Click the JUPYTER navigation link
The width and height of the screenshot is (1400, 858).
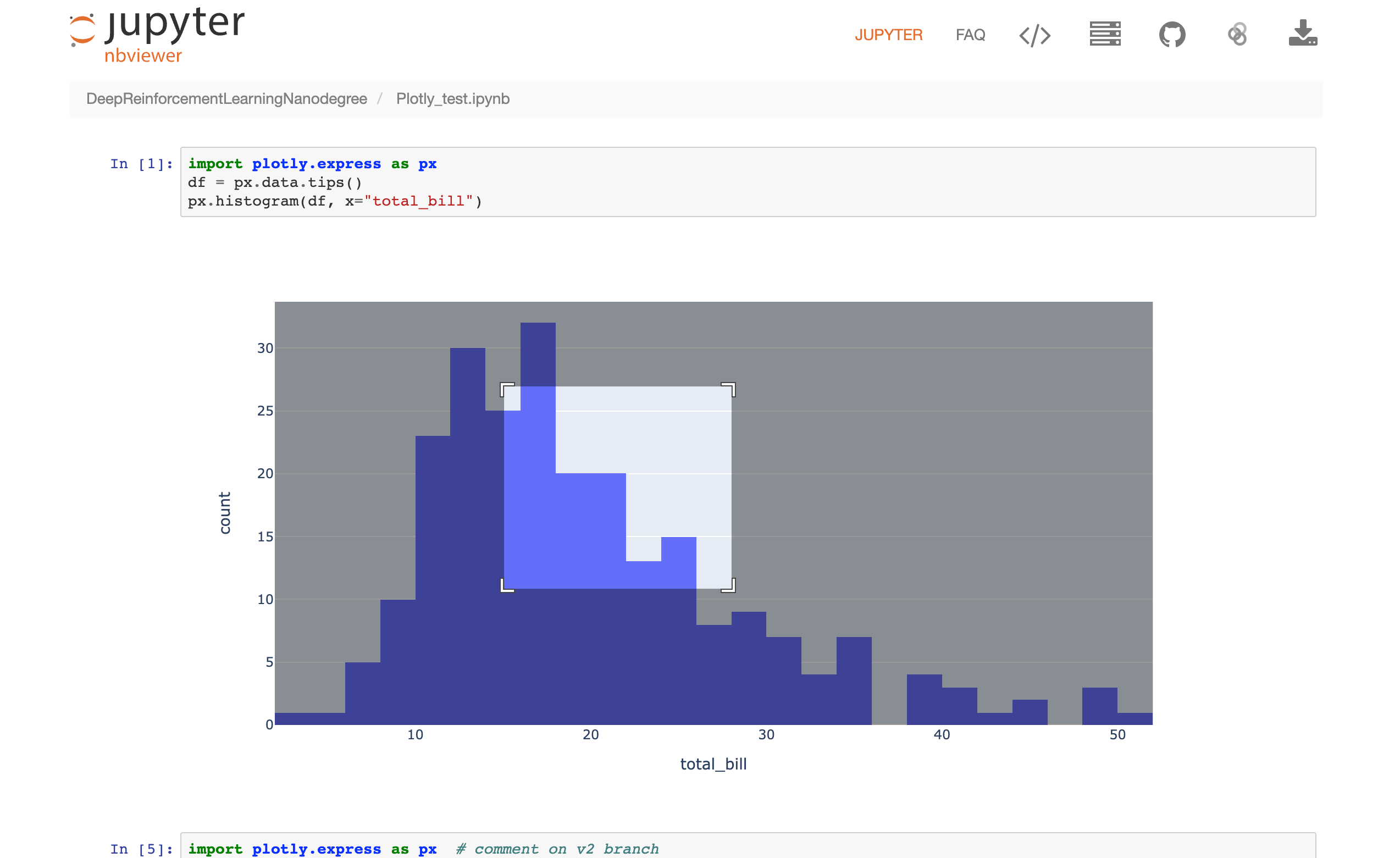(x=888, y=35)
